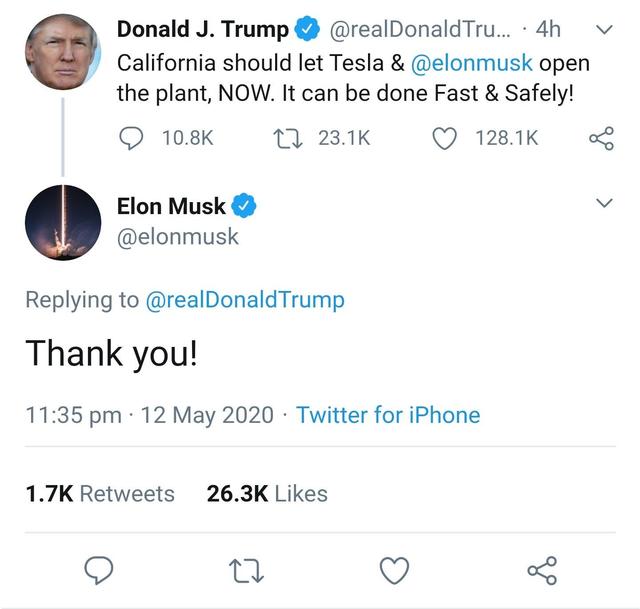Reply to Elon Musk's Thank you tweet
Viewport: 640px width, 609px height.
[97, 569]
